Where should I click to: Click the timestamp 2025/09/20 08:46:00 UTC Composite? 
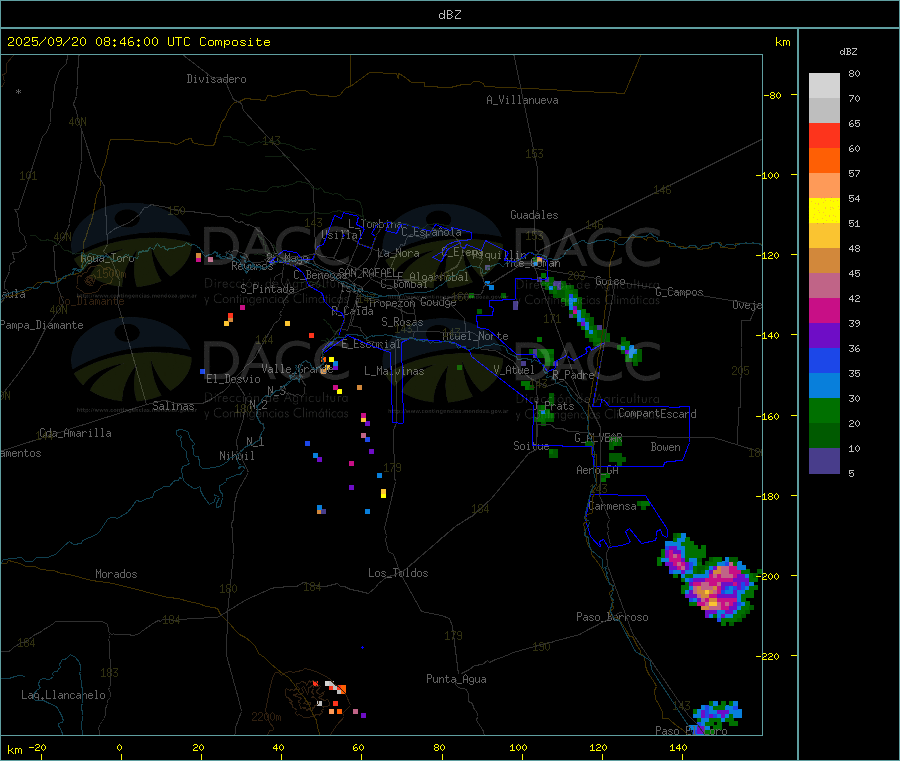(138, 42)
